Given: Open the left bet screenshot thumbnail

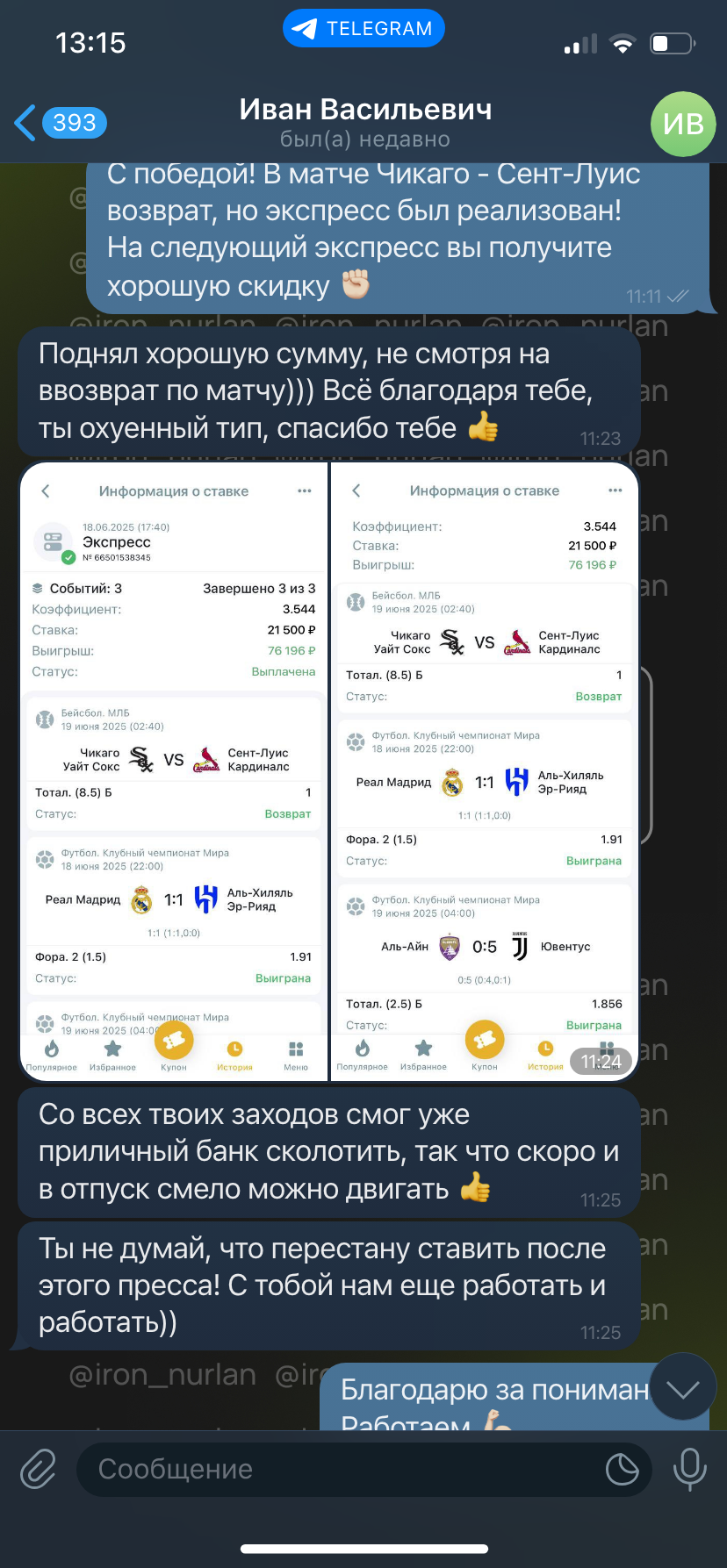Looking at the screenshot, I should [x=173, y=772].
